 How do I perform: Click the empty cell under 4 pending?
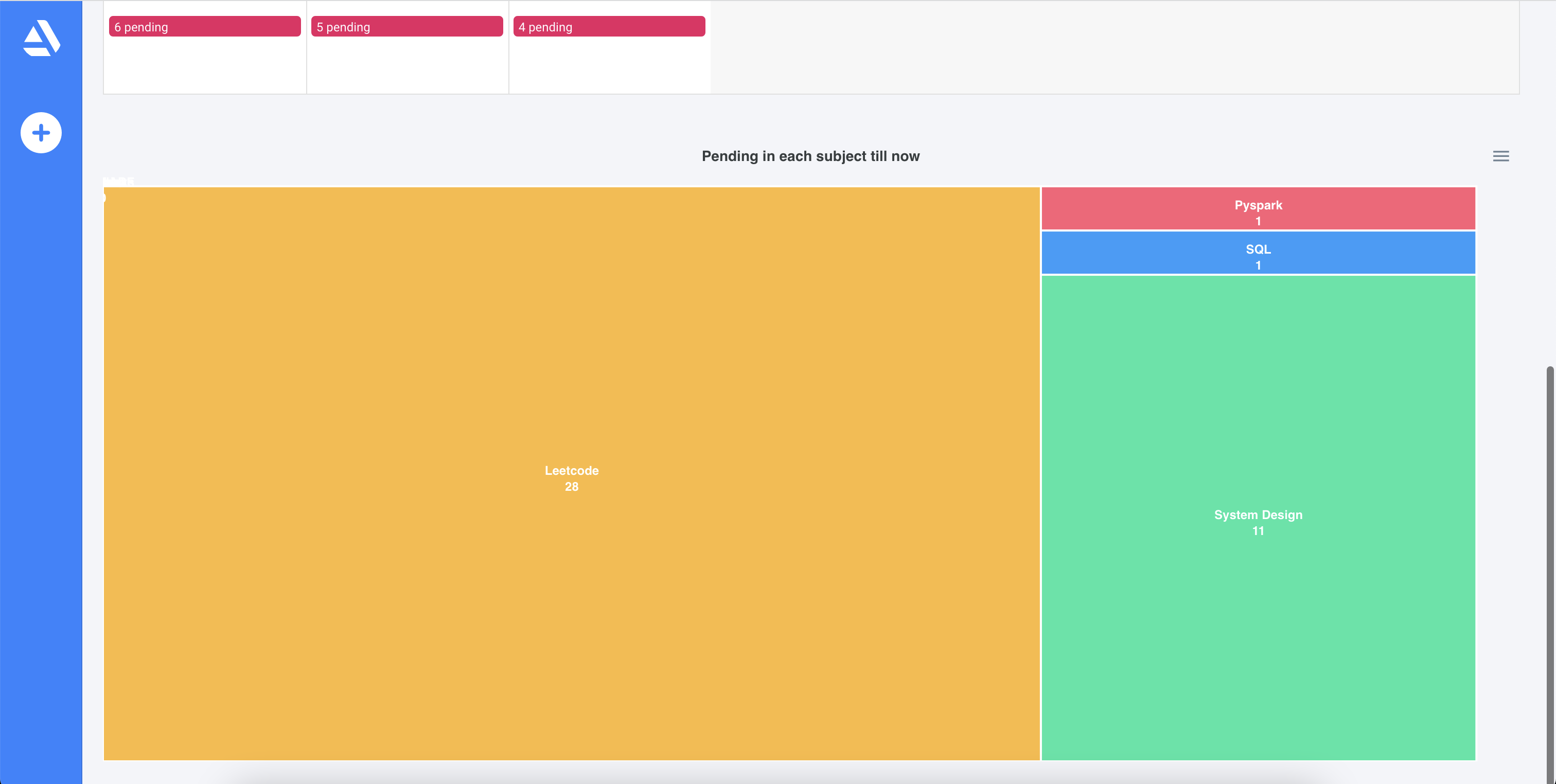[x=609, y=65]
